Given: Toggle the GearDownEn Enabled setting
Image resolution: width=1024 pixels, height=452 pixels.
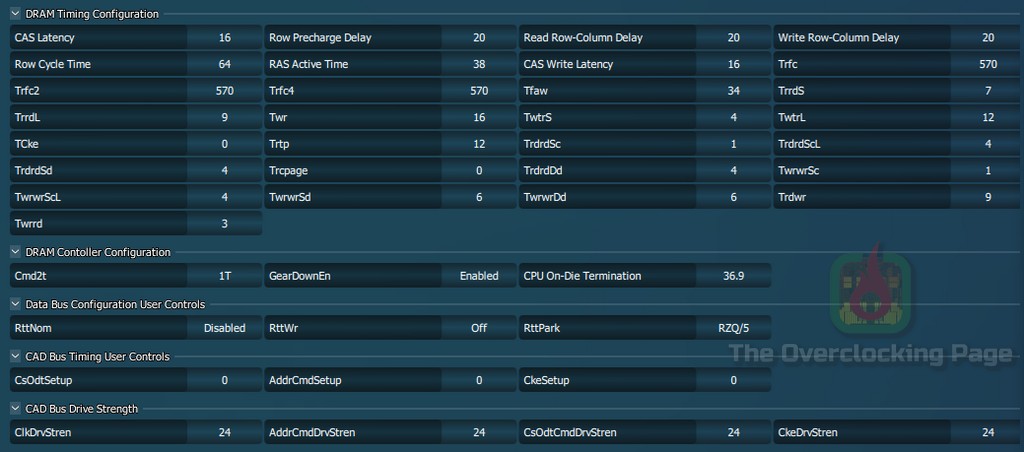Looking at the screenshot, I should (x=478, y=276).
